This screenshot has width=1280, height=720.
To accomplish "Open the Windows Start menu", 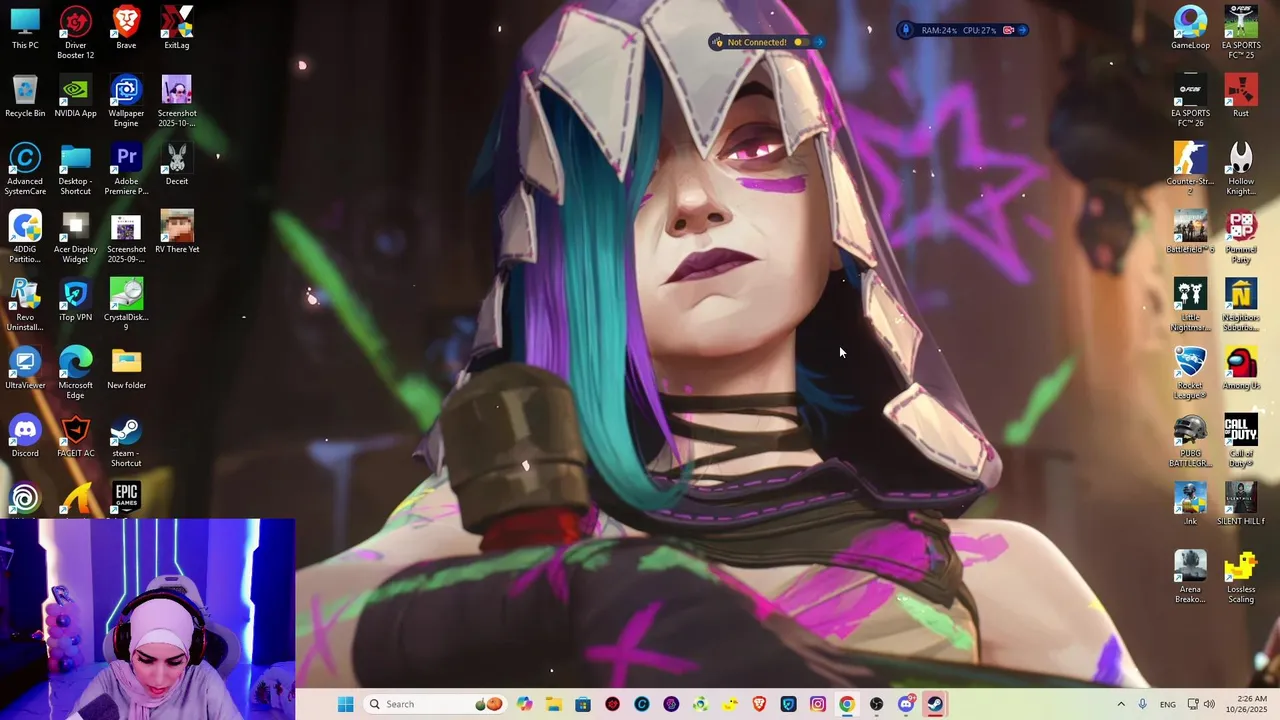I will [x=345, y=704].
